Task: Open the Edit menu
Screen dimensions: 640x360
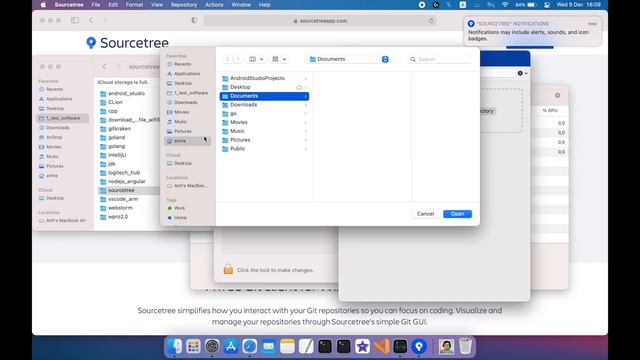Action: tap(113, 5)
